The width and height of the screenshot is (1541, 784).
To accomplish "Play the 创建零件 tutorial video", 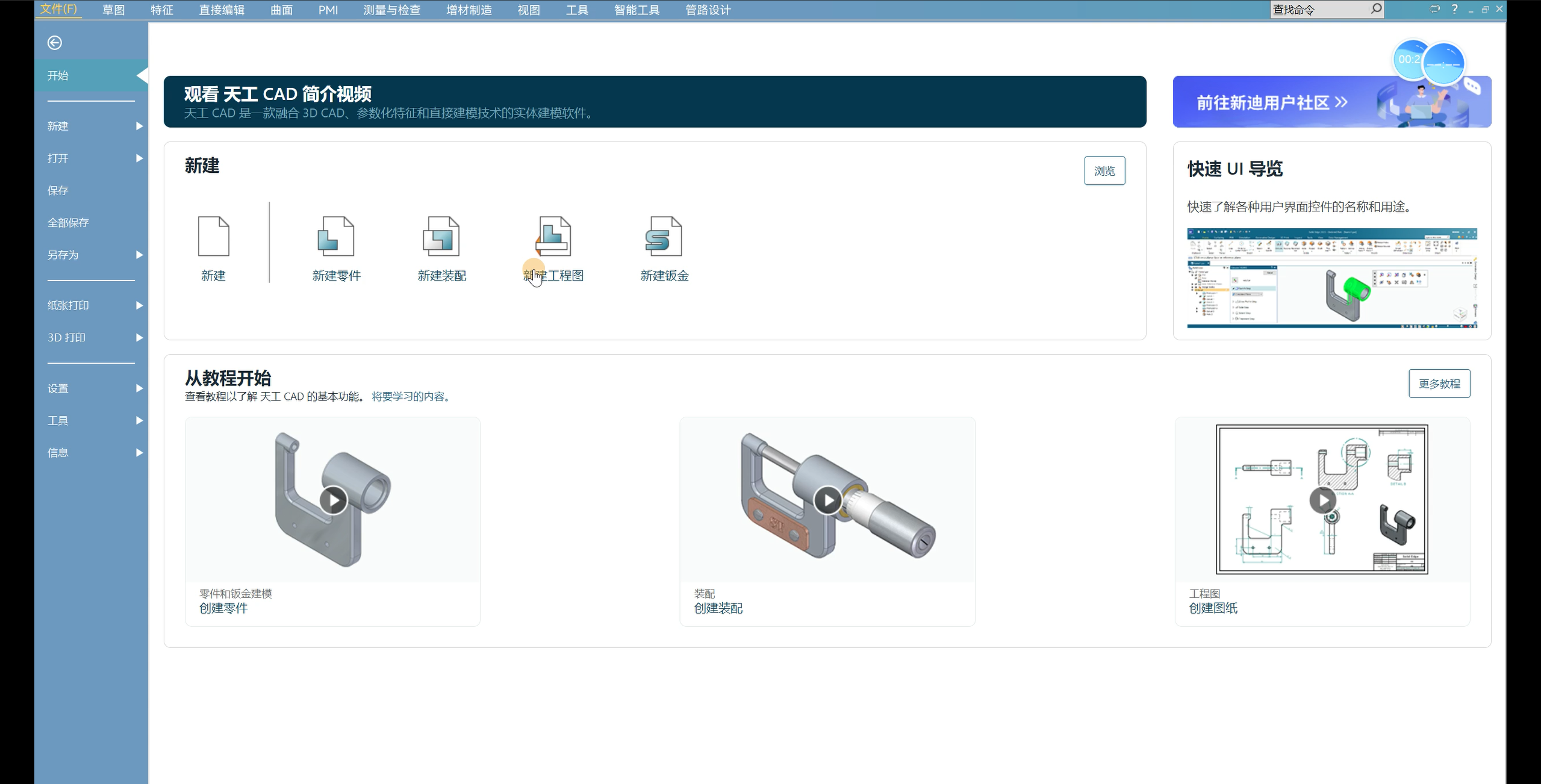I will pos(333,500).
